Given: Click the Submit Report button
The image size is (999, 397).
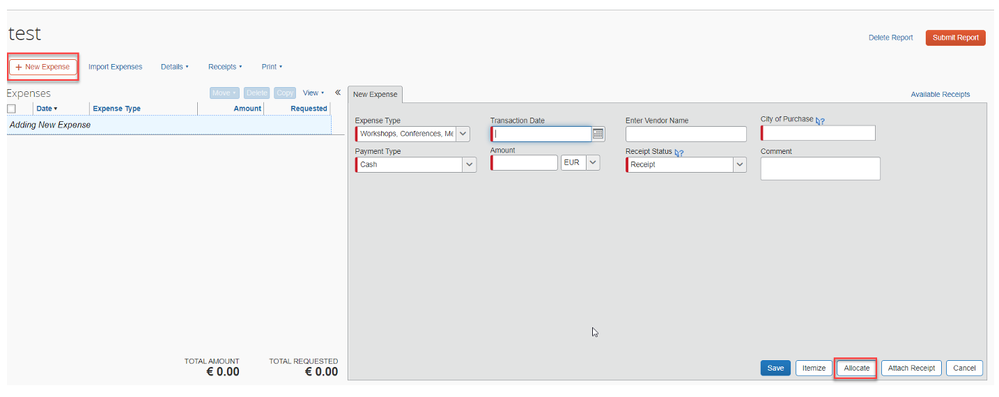Looking at the screenshot, I should pos(955,38).
